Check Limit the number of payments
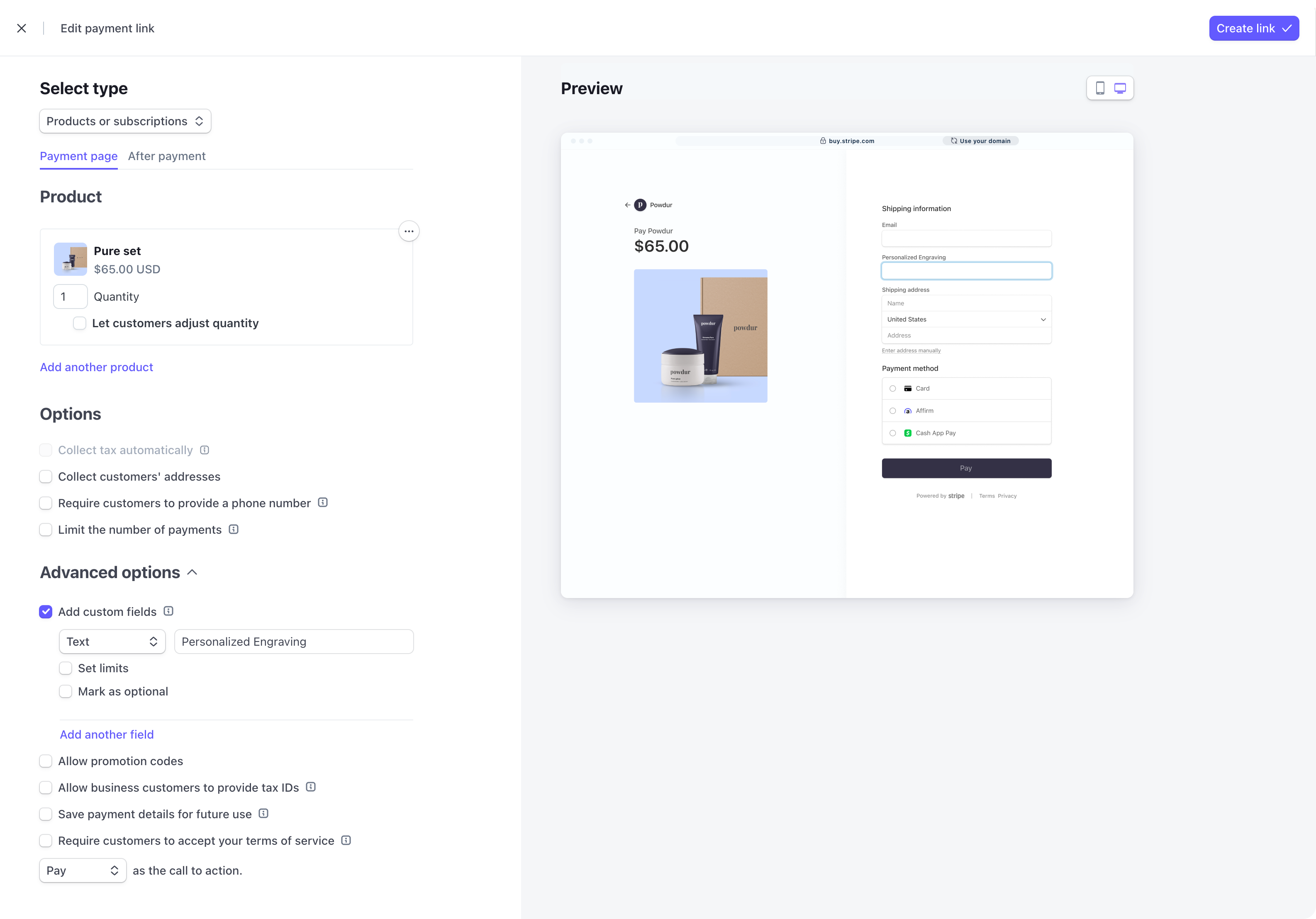 tap(46, 530)
